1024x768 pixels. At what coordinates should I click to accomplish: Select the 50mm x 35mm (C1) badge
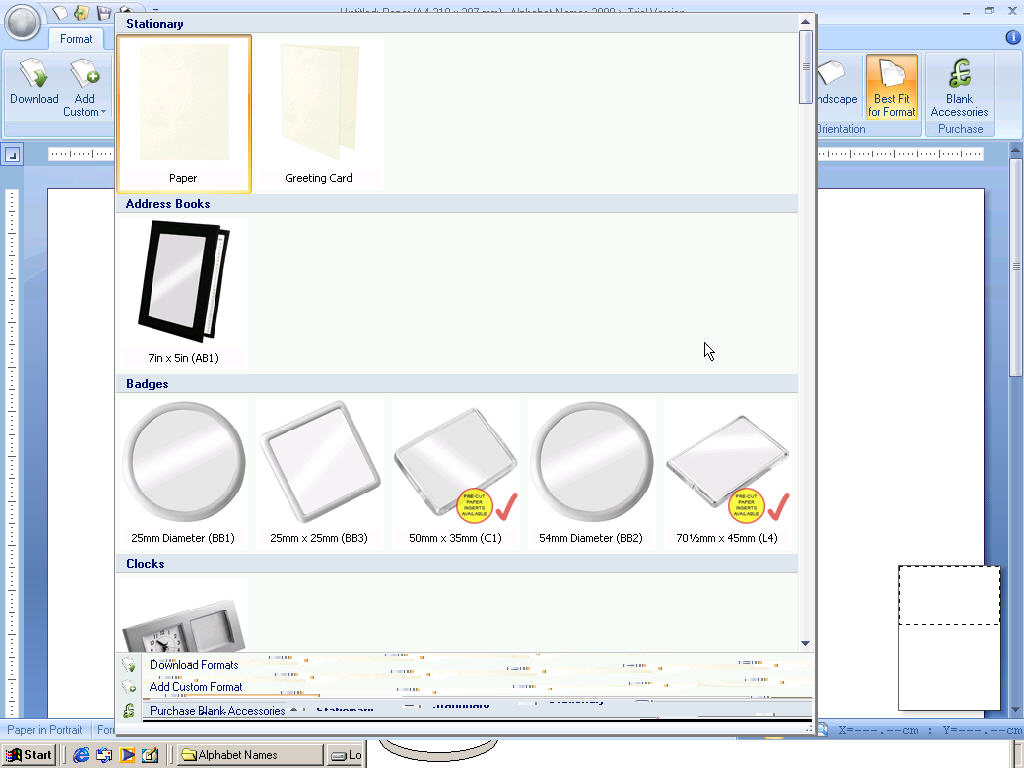pos(455,472)
